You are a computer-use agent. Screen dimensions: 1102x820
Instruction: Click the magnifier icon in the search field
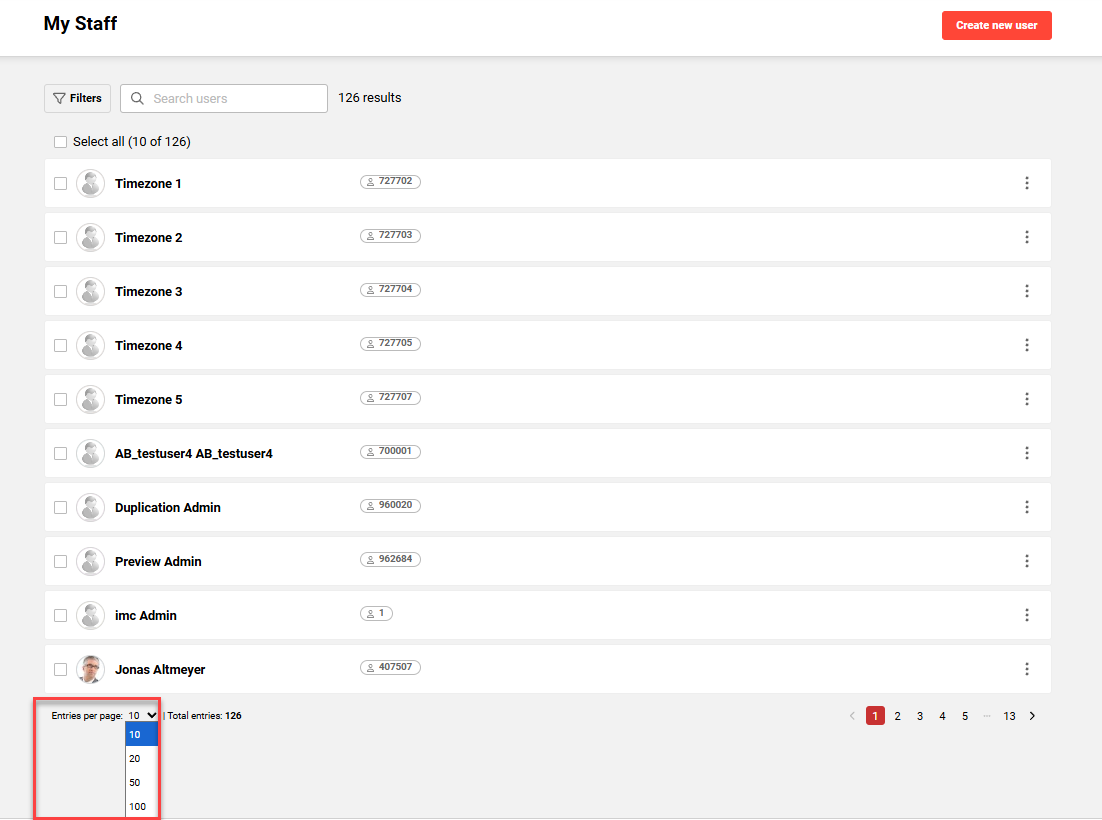[137, 98]
